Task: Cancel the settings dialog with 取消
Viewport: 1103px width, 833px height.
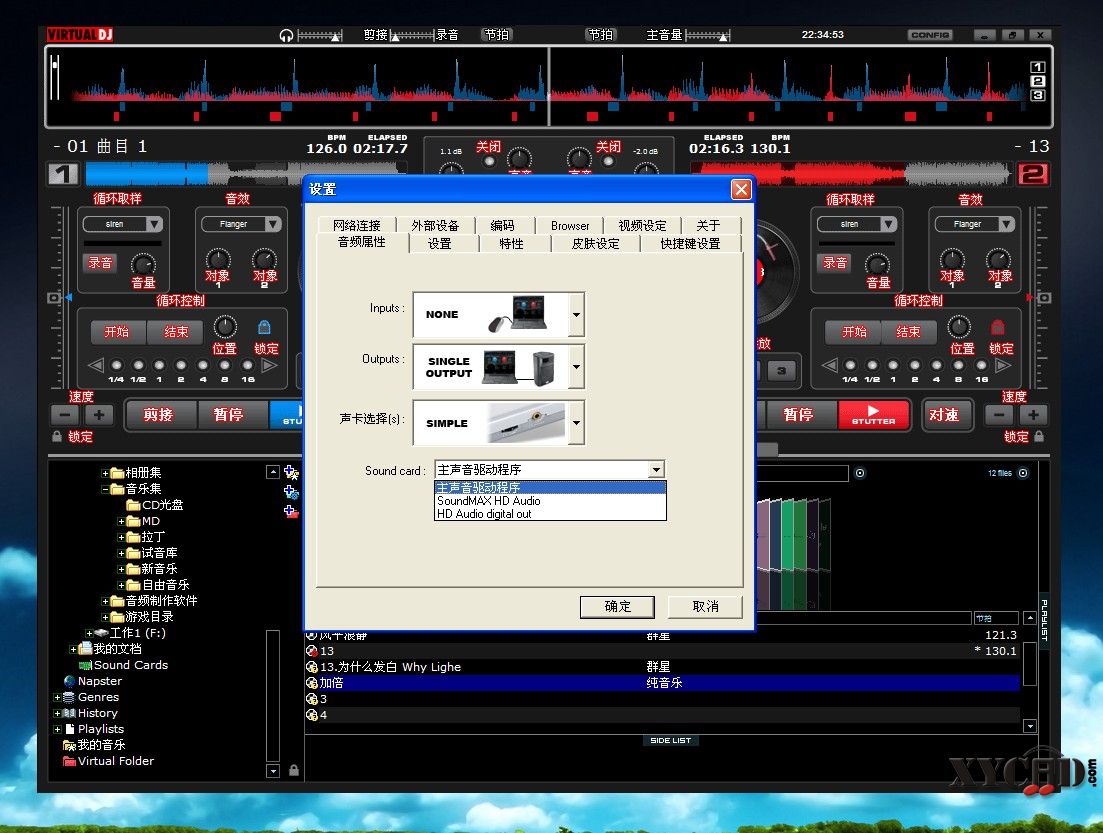Action: click(x=705, y=606)
